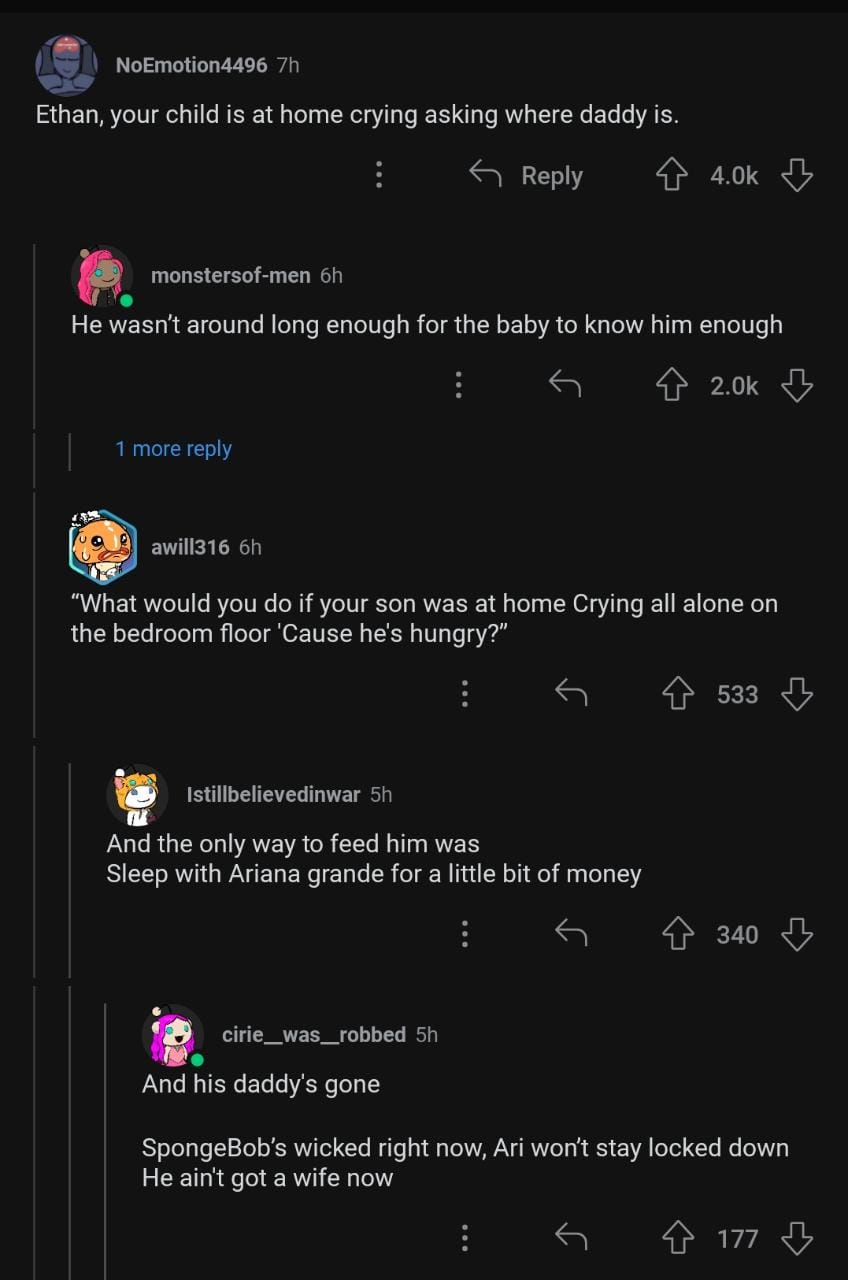The image size is (848, 1280).
Task: Downvote cirie__was__robbed's comment
Action: pos(797,1239)
